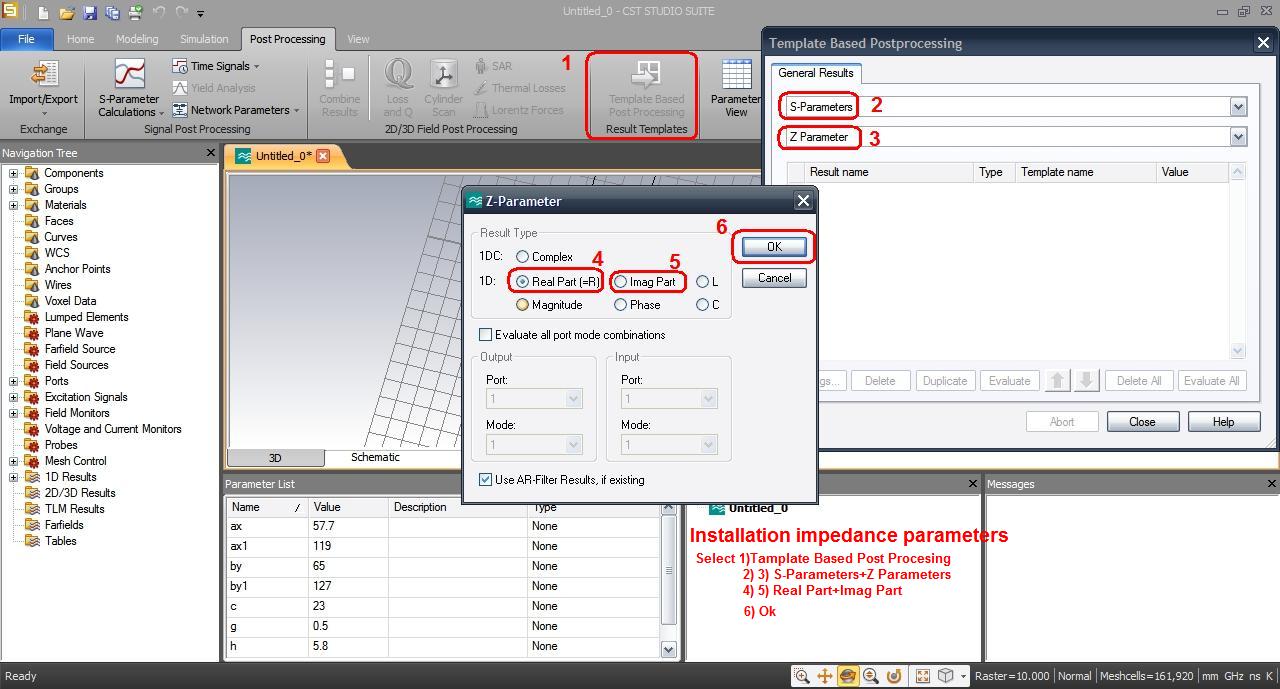Screen dimensions: 1280x689
Task: Click the Evaluate All button
Action: 1211,381
